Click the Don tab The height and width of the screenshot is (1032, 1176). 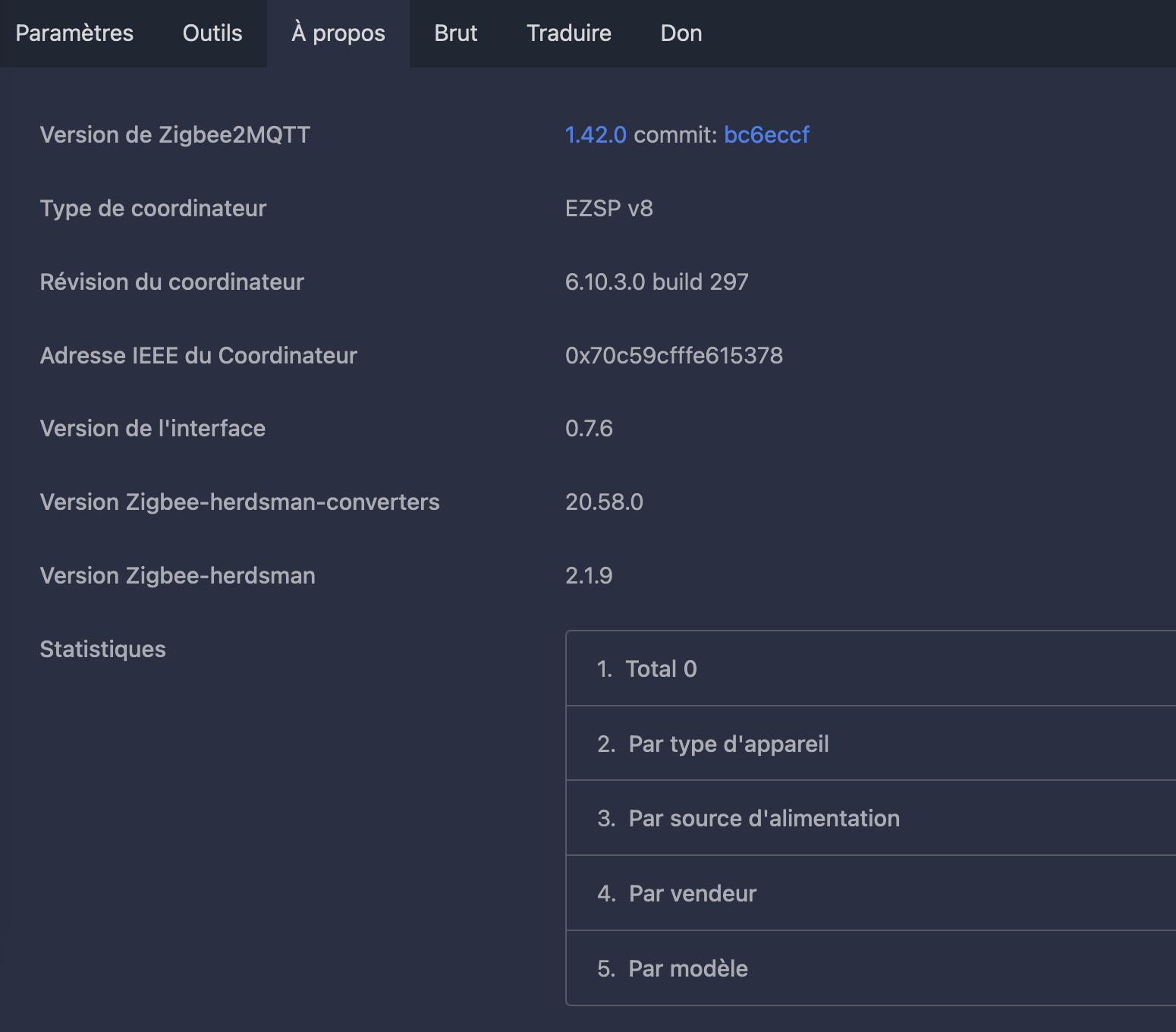681,33
